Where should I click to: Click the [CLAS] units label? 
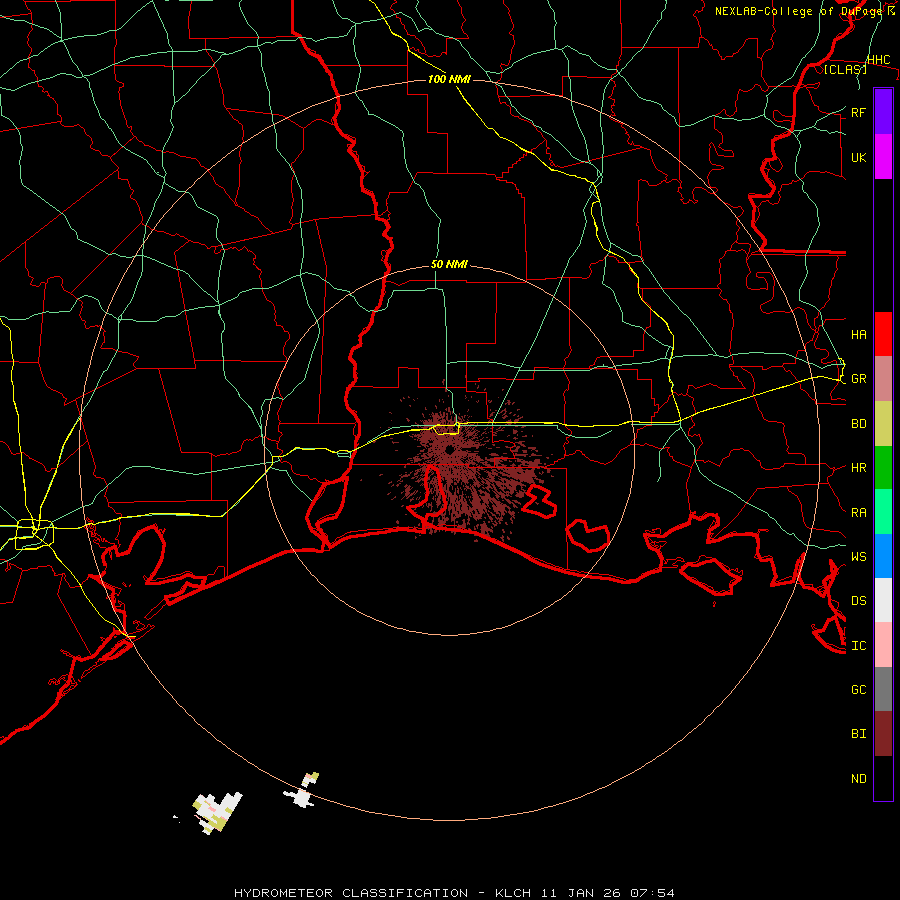[x=845, y=70]
